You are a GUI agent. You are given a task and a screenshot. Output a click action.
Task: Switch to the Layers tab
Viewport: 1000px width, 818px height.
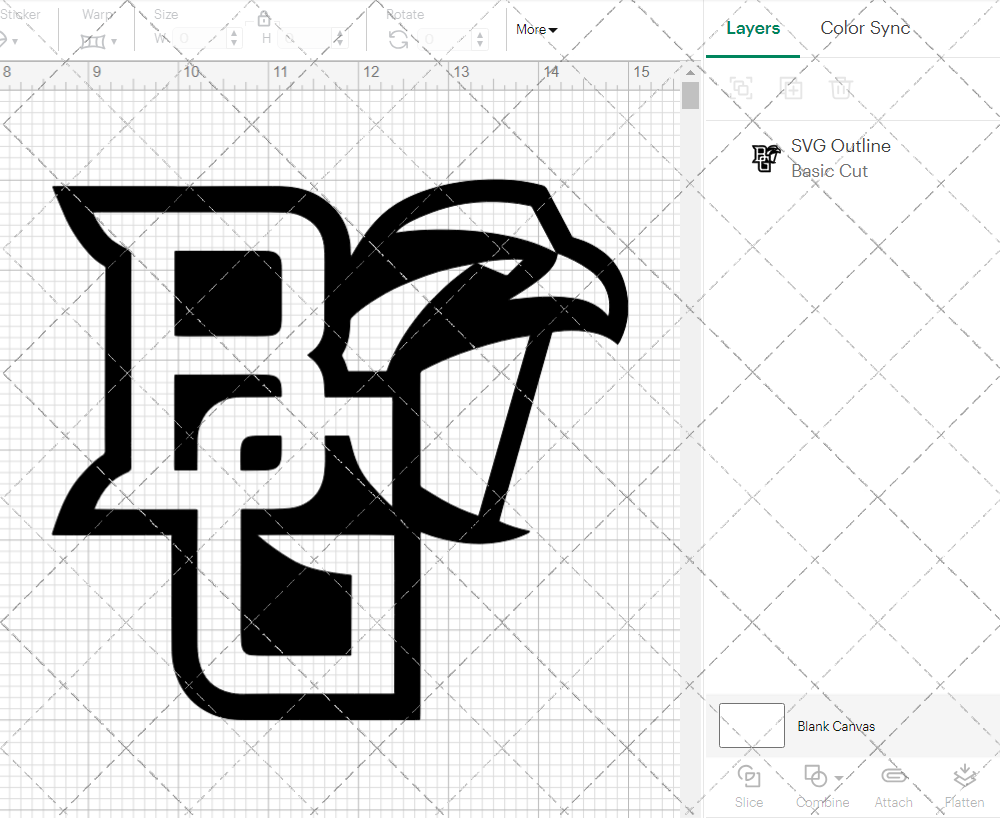(x=753, y=28)
